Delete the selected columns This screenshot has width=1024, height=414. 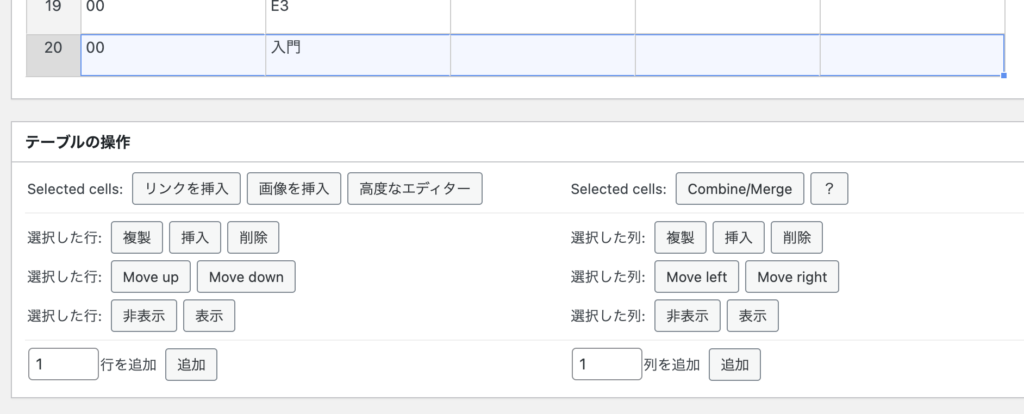click(797, 238)
